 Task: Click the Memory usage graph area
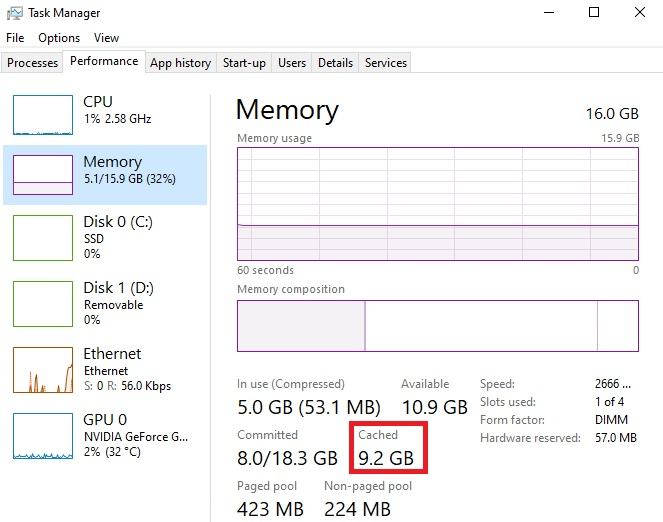click(438, 204)
